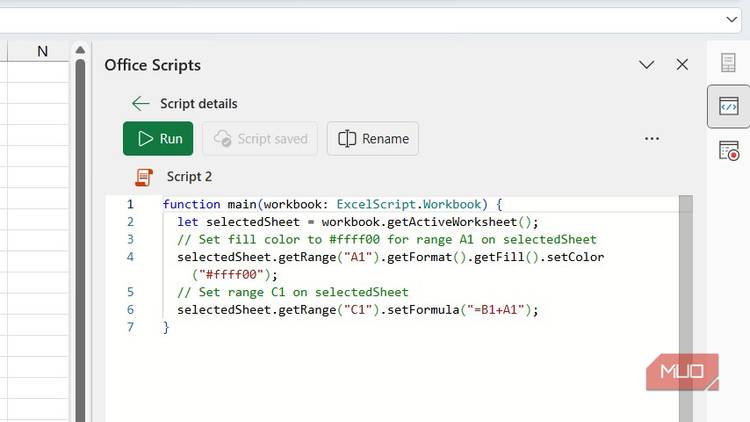Open the top sidebar sheet icon

728,63
